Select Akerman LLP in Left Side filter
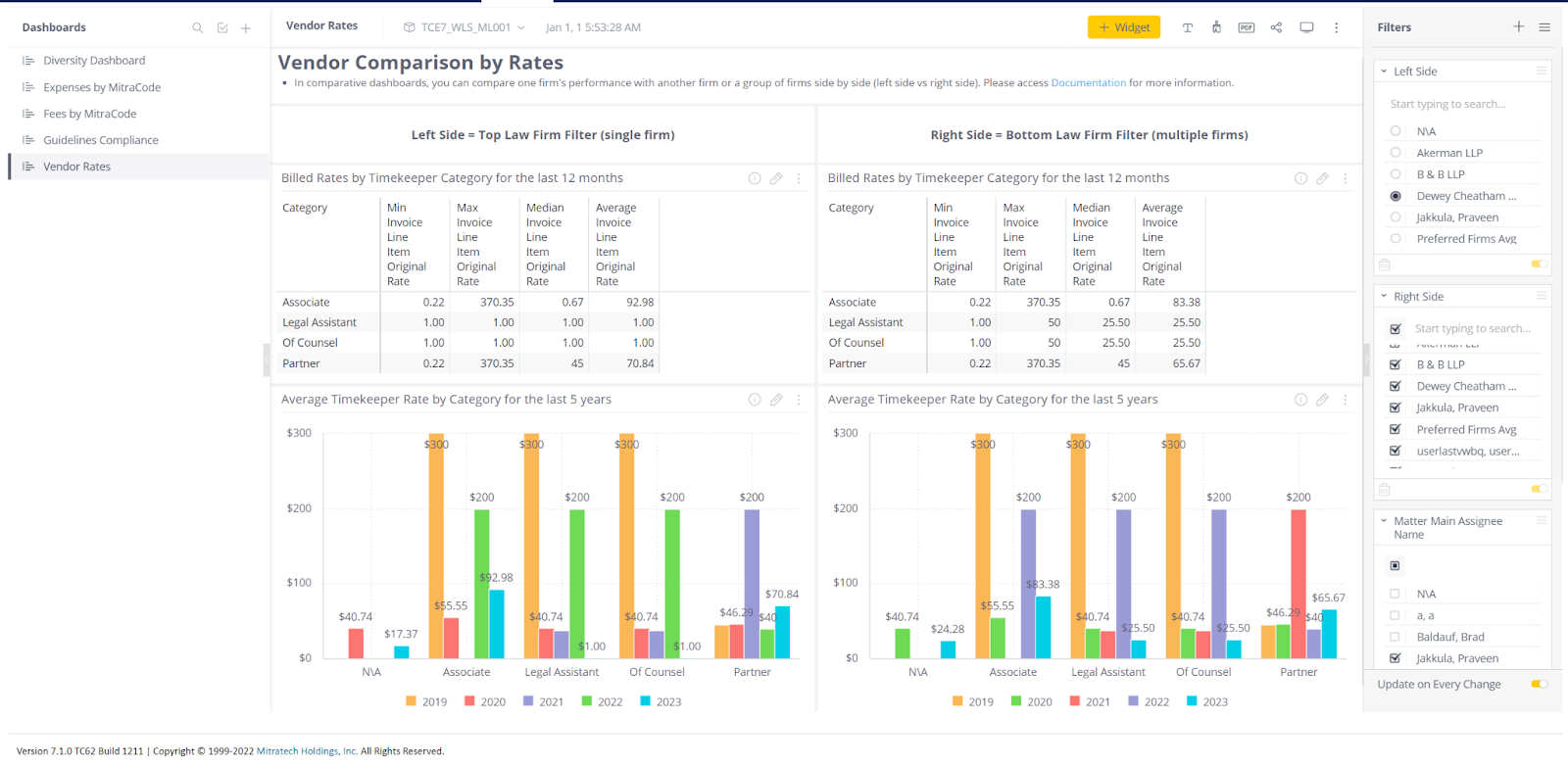Viewport: 1568px width, 767px height. point(1396,153)
